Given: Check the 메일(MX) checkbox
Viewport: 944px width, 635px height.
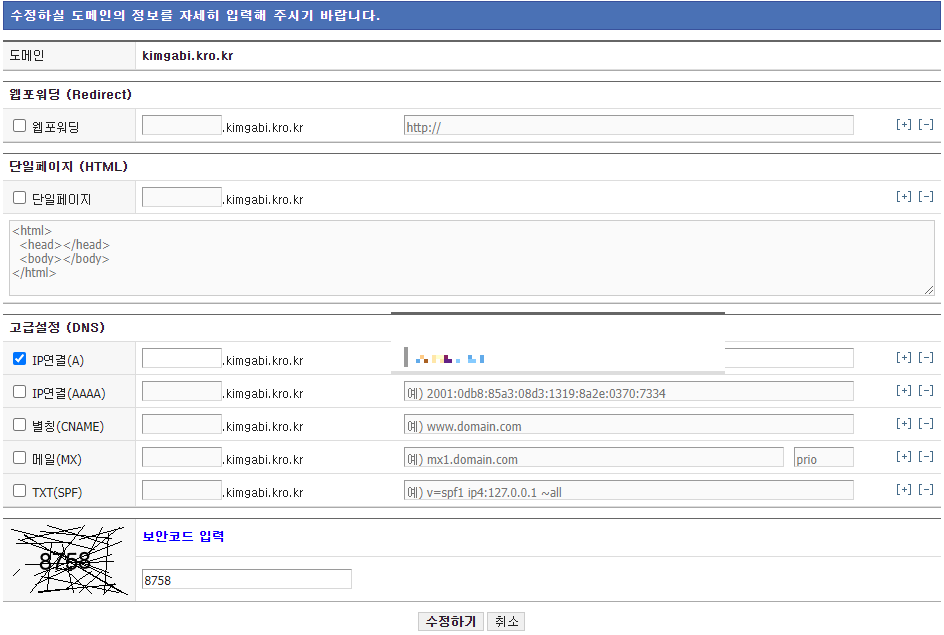Looking at the screenshot, I should 19,458.
